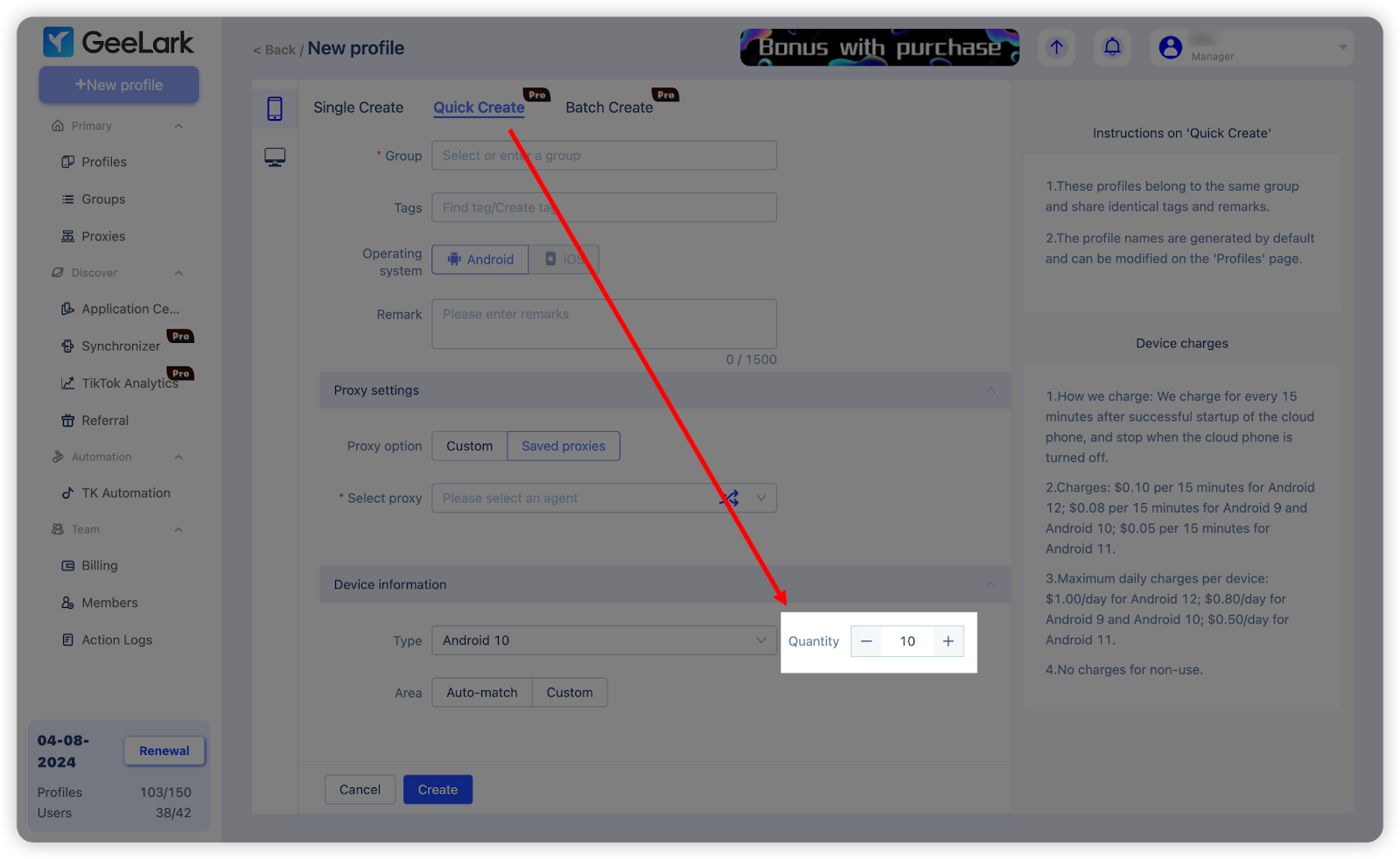Open TK Automation in the sidebar
Viewport: 1400px width, 859px height.
(x=116, y=493)
